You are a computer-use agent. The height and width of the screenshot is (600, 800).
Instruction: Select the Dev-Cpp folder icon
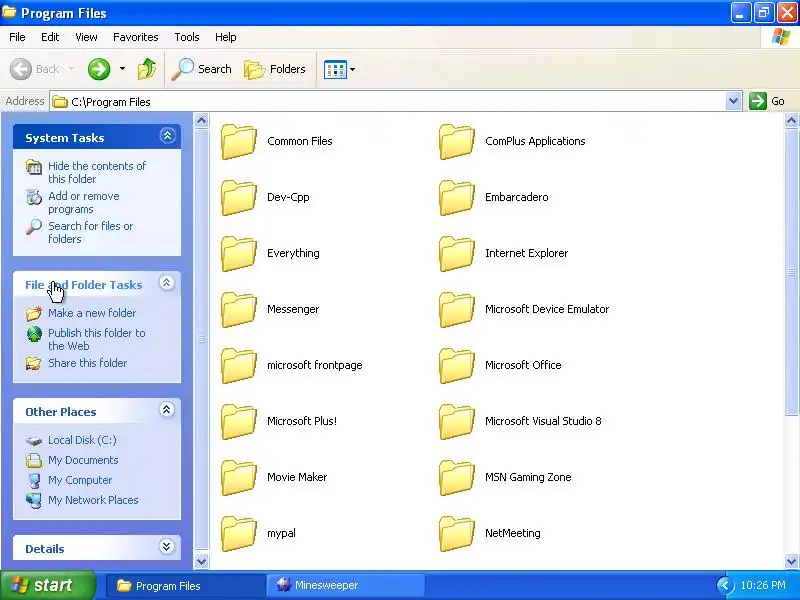pos(239,197)
